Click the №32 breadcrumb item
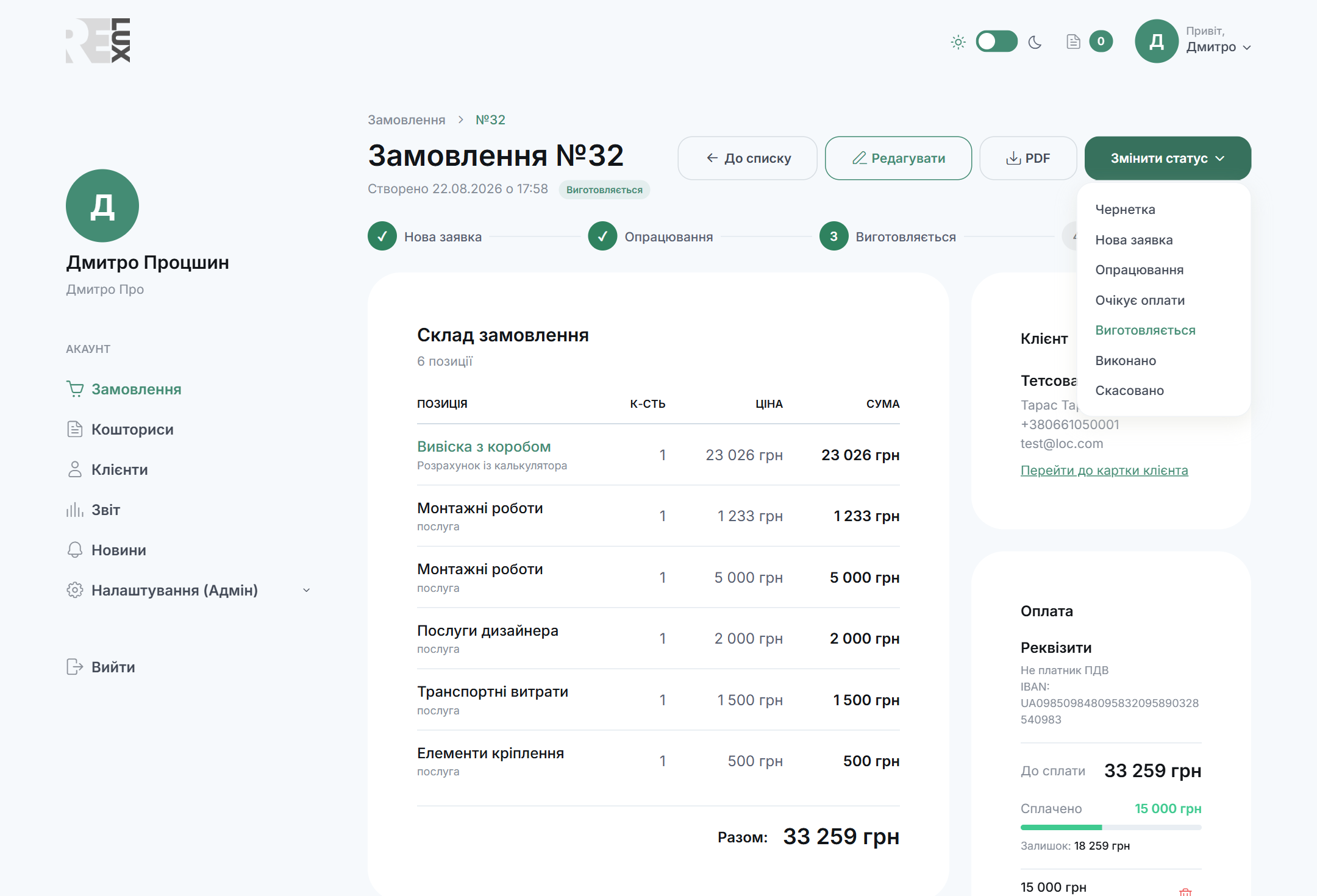Image resolution: width=1317 pixels, height=896 pixels. coord(490,119)
